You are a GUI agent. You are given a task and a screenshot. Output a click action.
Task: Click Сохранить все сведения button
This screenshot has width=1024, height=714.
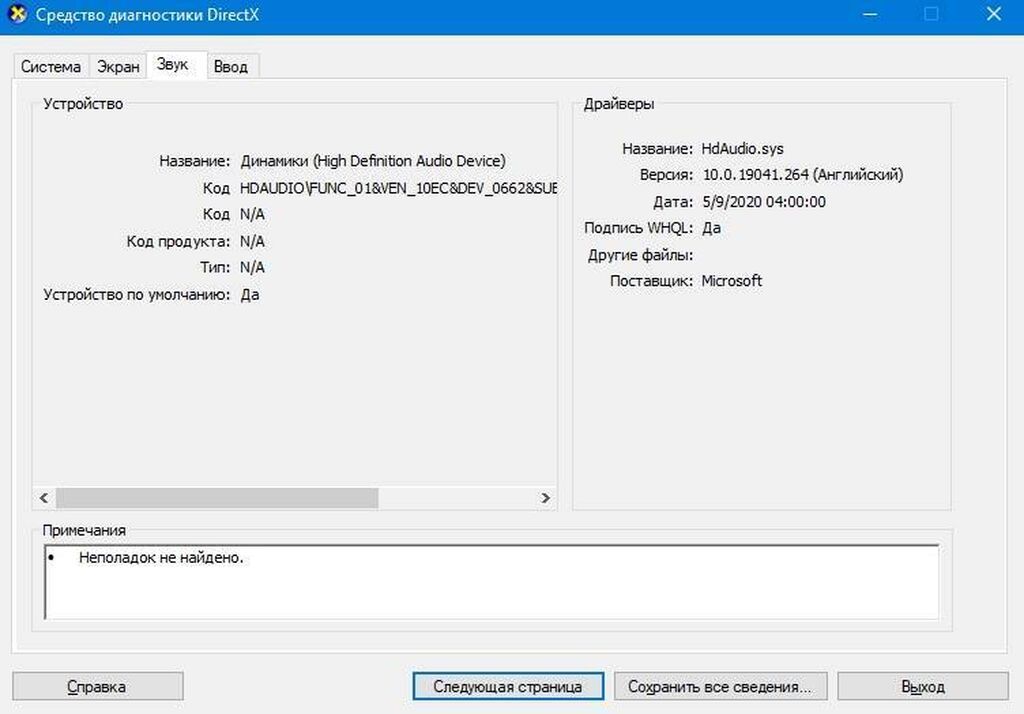coord(720,687)
